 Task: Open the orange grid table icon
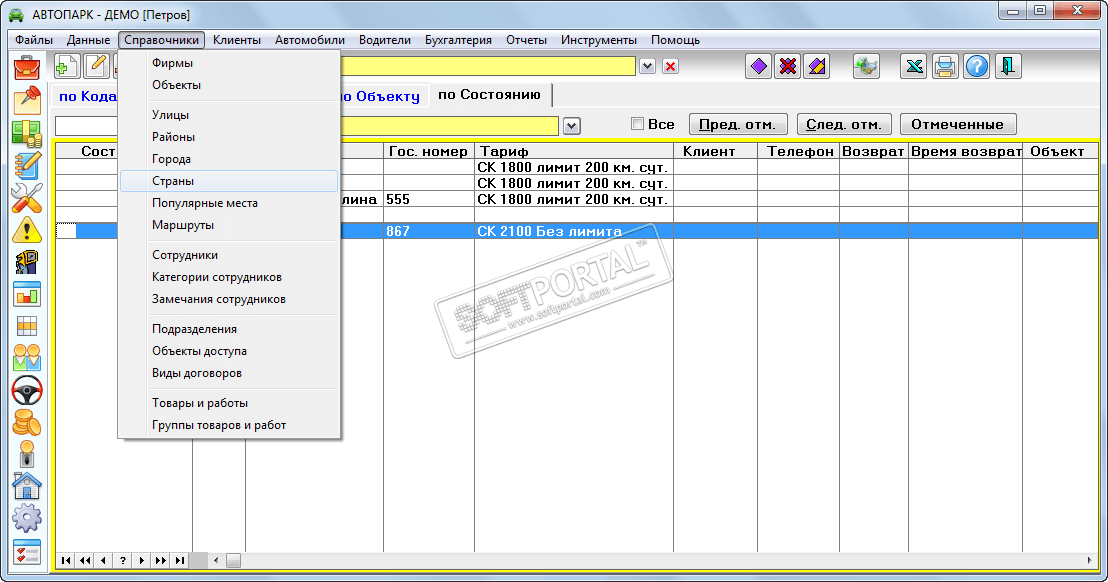[x=27, y=326]
